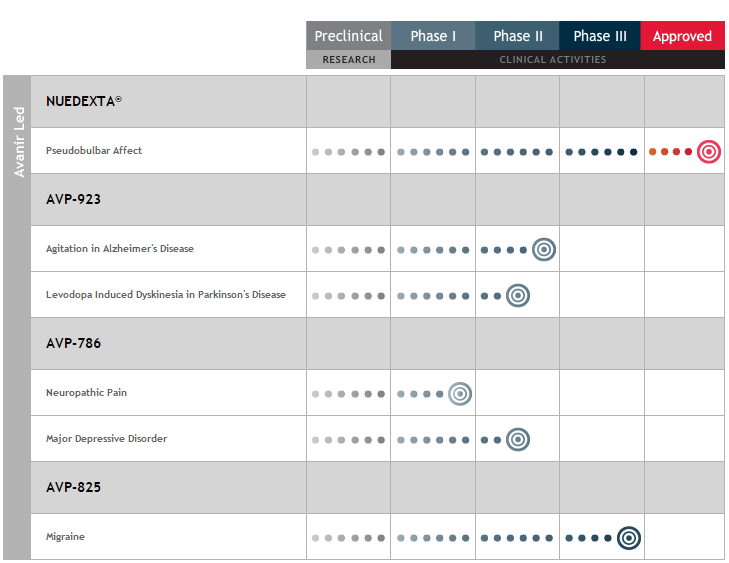Select the Phase II header tab
Viewport: 729px width, 563px height.
[x=517, y=36]
